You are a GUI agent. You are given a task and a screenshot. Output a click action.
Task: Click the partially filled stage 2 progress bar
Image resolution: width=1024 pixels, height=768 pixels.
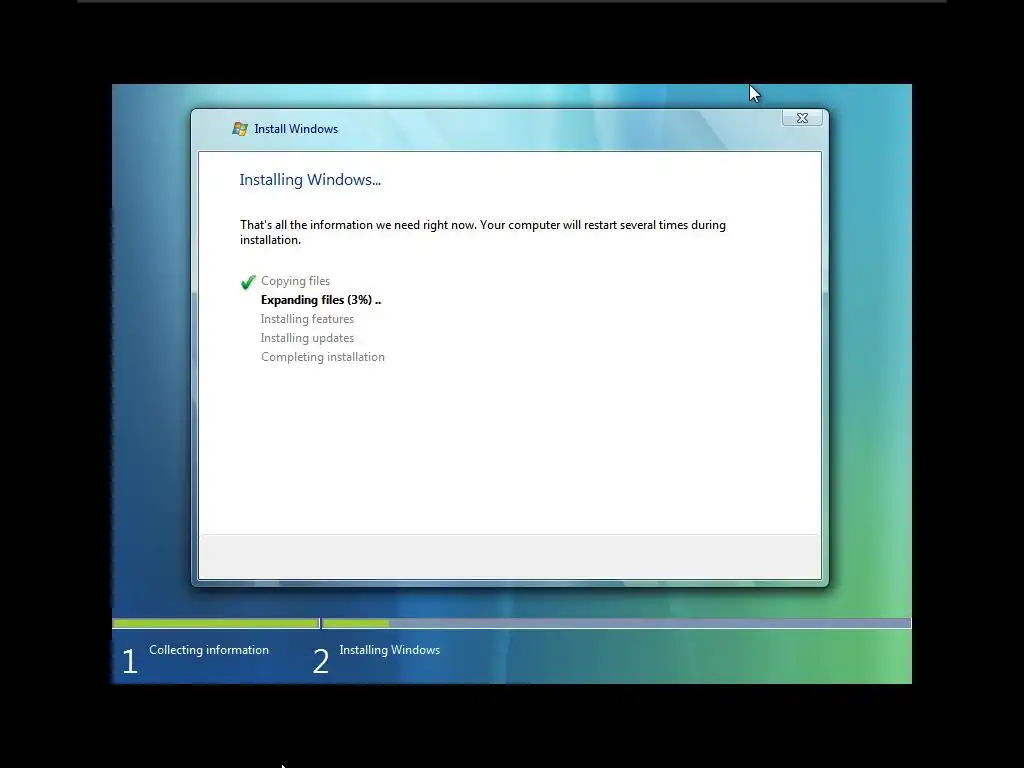[x=616, y=624]
